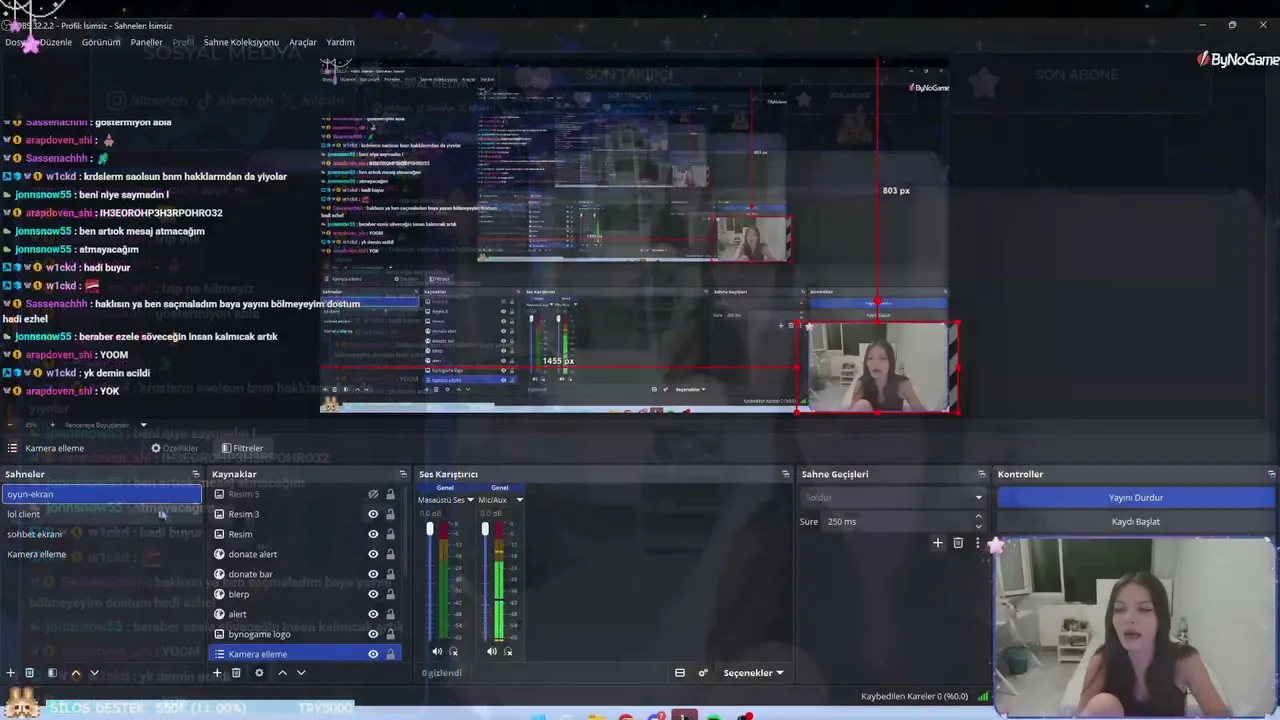Open the Mic/Aux channel dropdown
The width and height of the screenshot is (1280, 720).
point(500,500)
